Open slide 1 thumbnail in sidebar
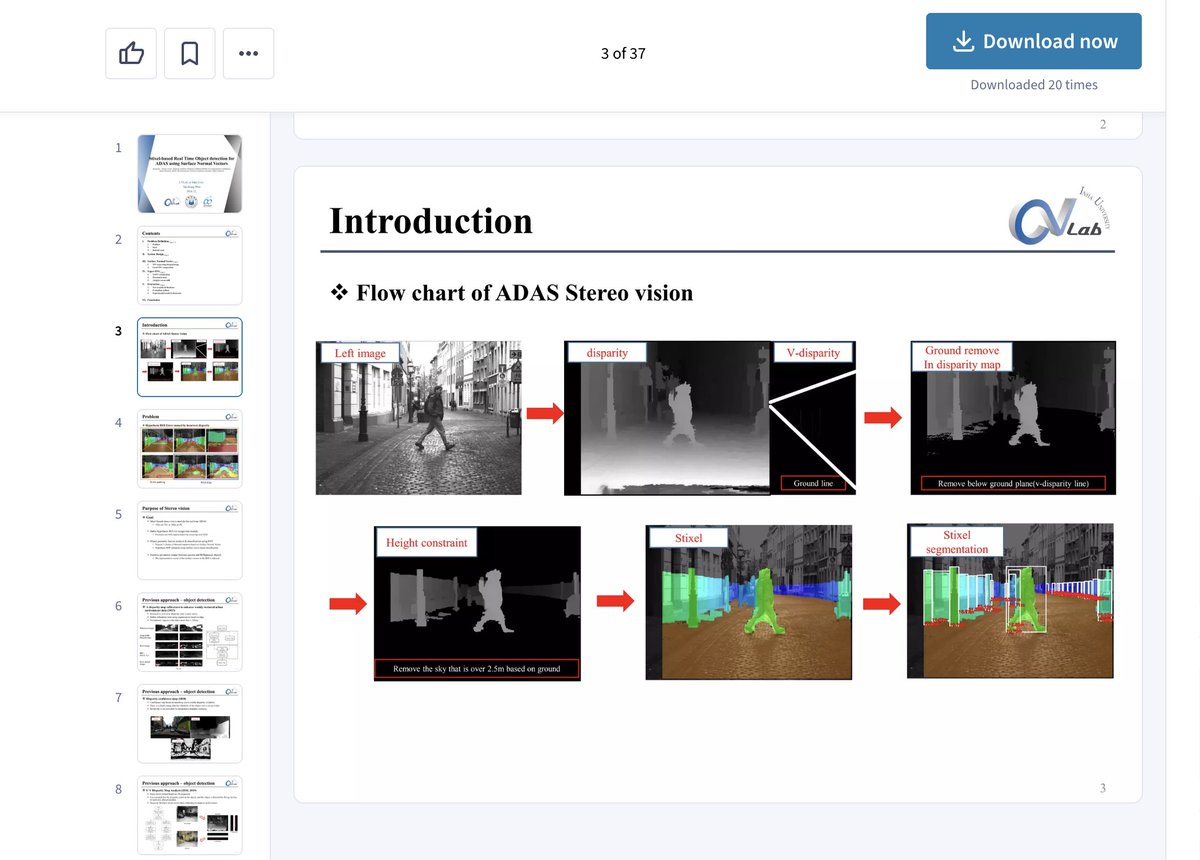Image resolution: width=1200 pixels, height=860 pixels. point(190,173)
